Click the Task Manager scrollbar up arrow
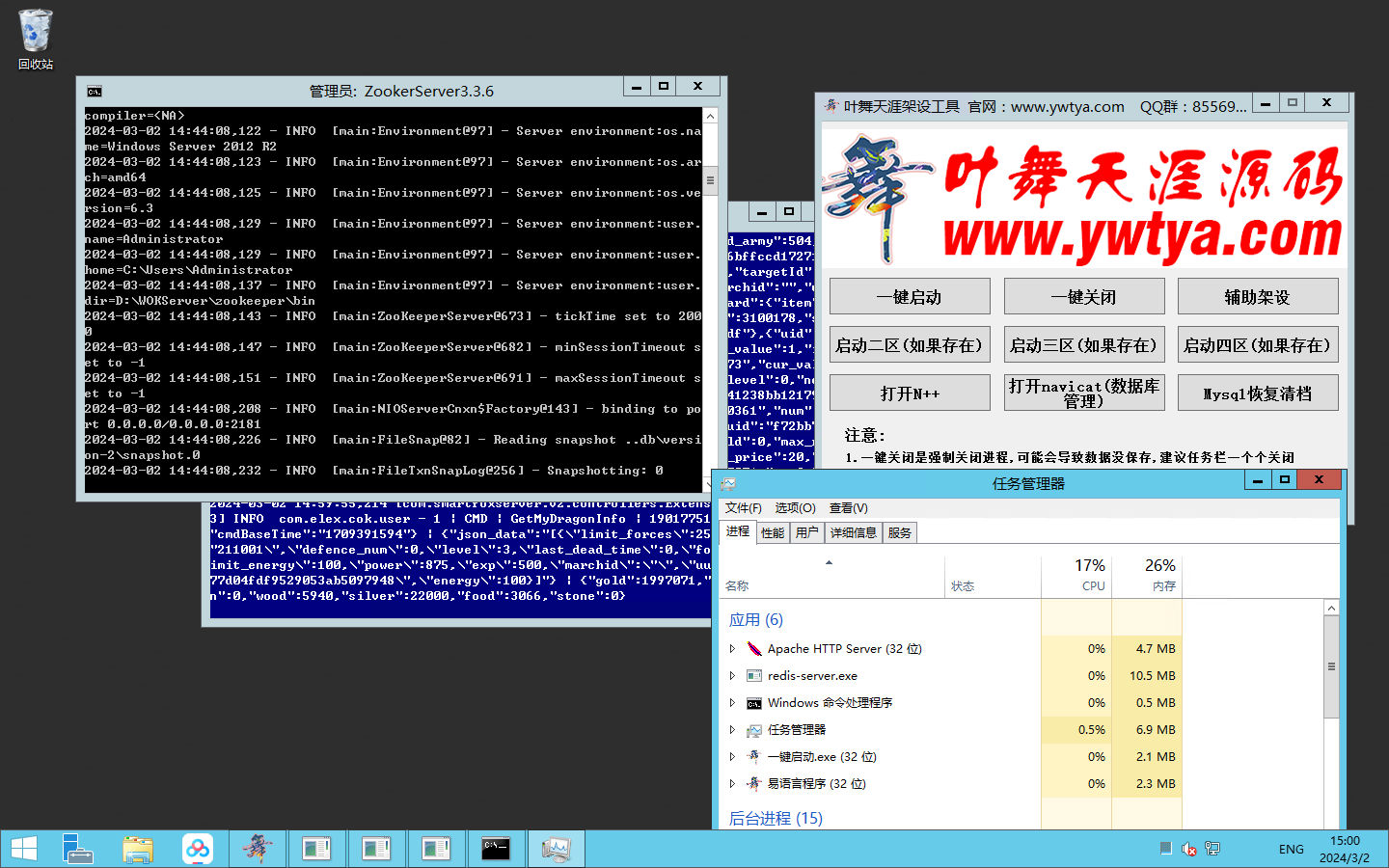 coord(1331,608)
